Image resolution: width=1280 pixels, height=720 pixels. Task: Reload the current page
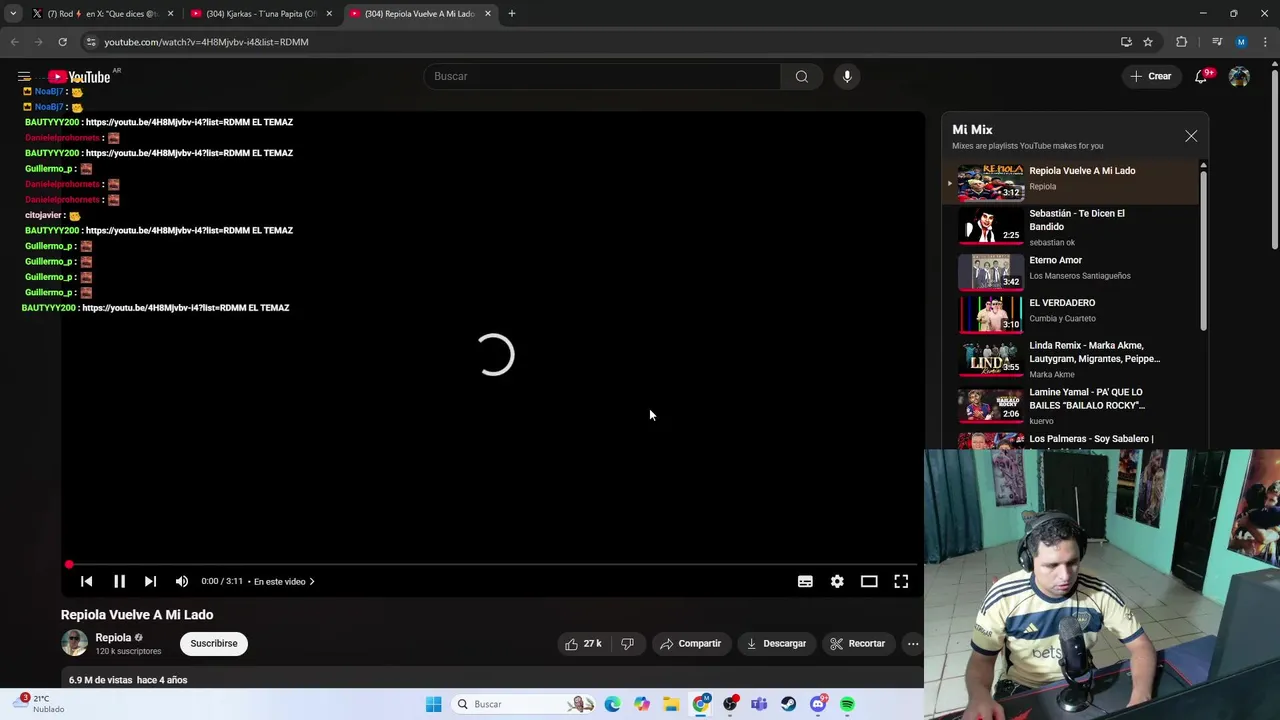pyautogui.click(x=62, y=42)
